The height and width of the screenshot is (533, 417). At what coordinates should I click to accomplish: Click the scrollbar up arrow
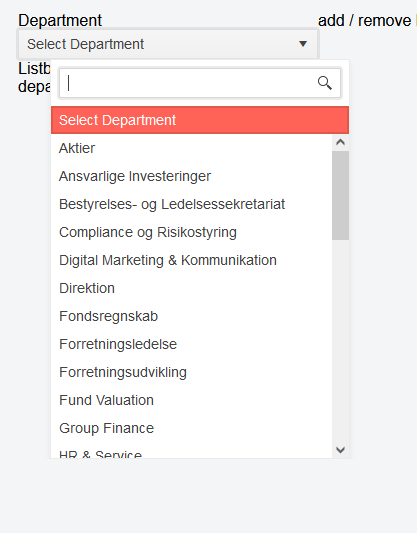[x=340, y=142]
